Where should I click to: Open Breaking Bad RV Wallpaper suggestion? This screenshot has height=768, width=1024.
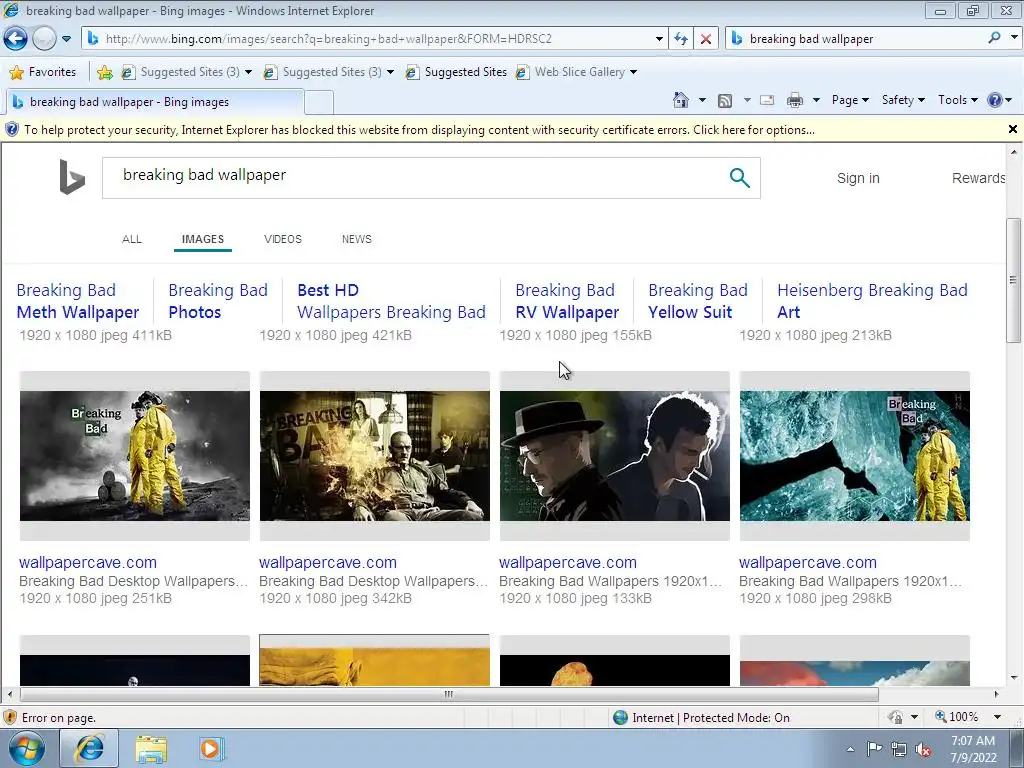pyautogui.click(x=566, y=301)
